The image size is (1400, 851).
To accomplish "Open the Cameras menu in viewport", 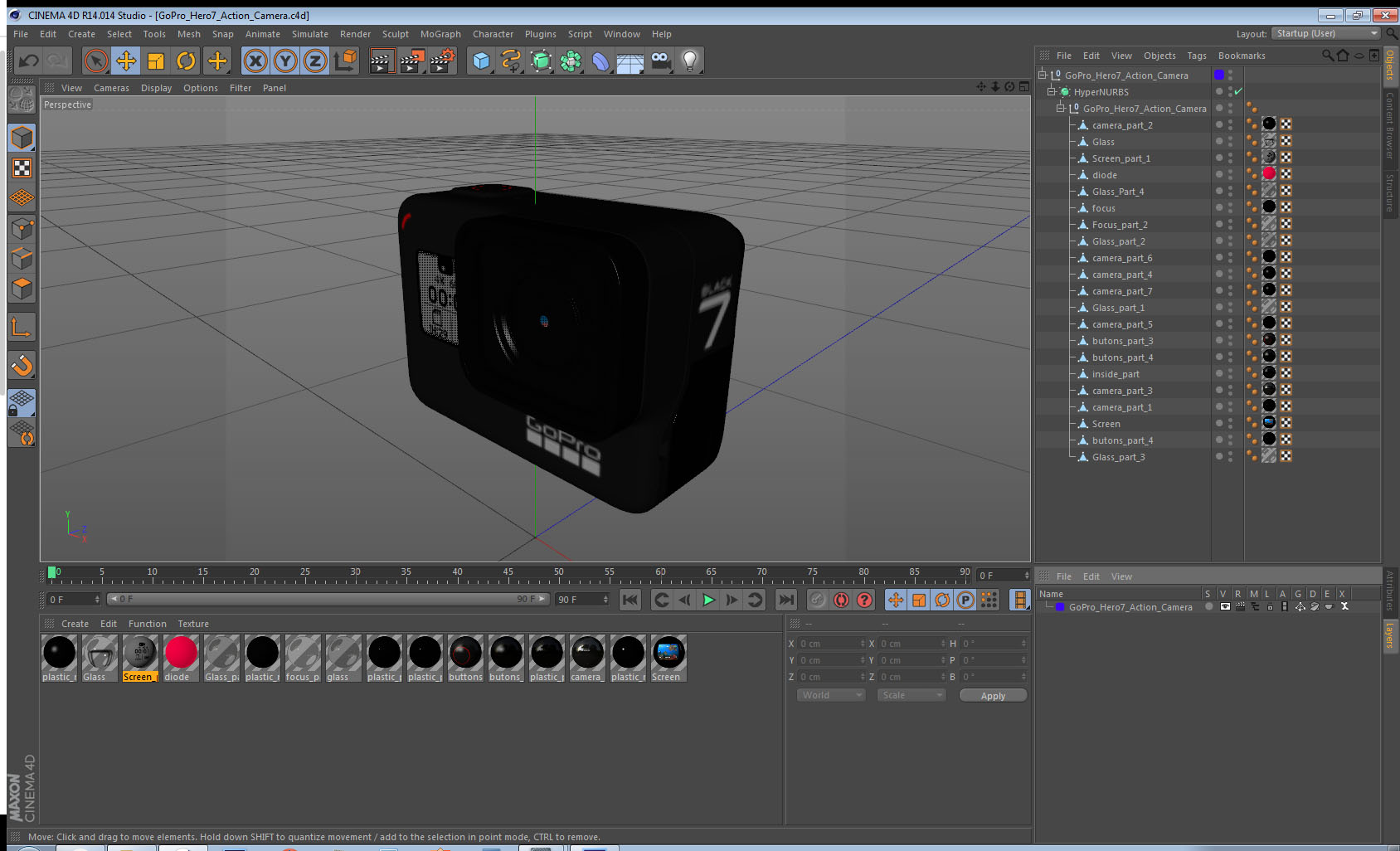I will [111, 88].
